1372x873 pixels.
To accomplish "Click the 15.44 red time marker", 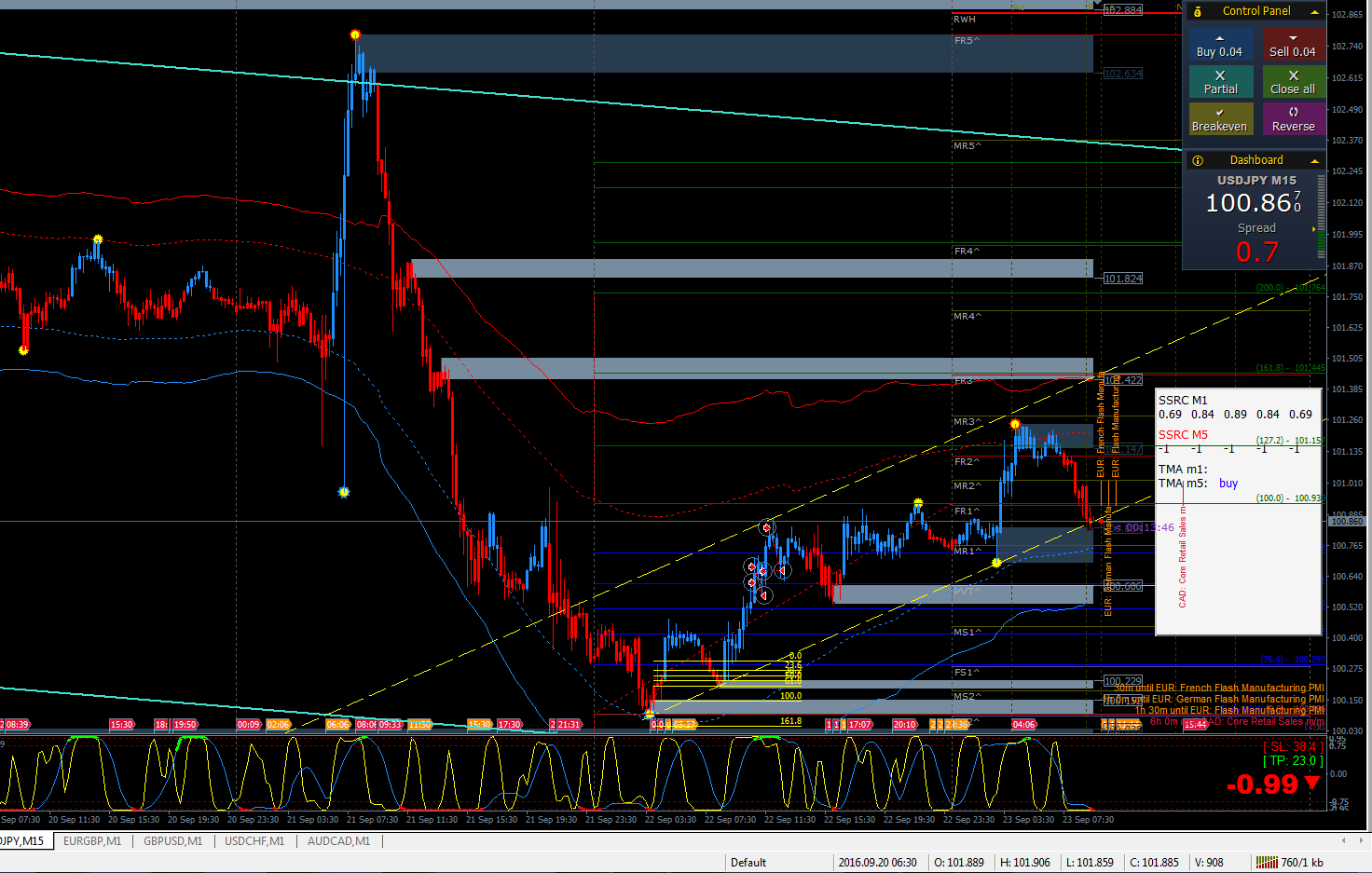I will 1195,724.
